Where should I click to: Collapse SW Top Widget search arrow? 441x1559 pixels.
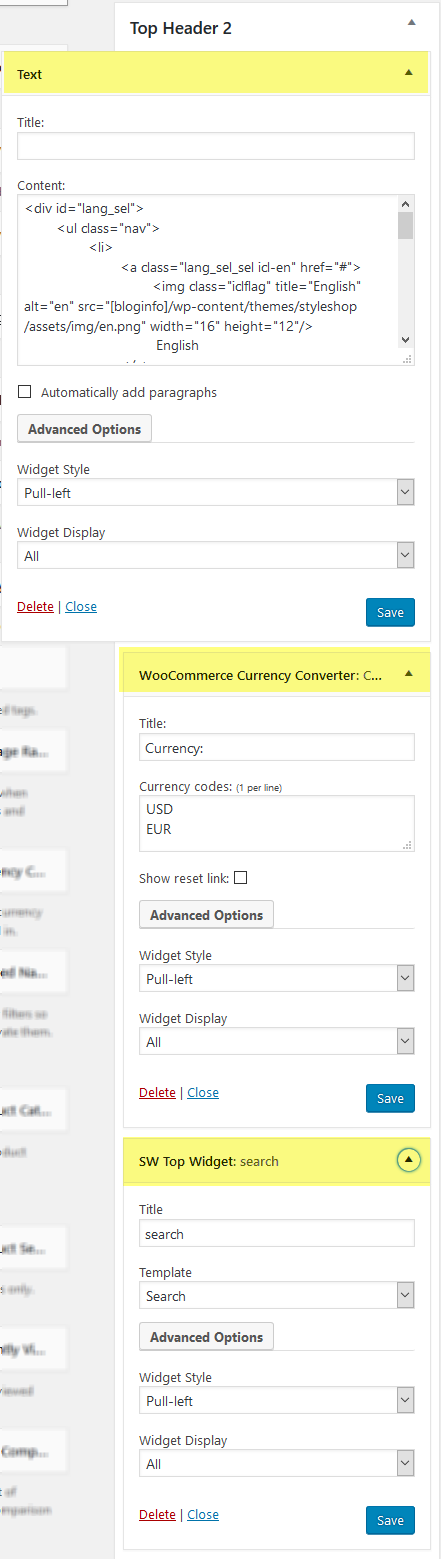pos(408,1160)
